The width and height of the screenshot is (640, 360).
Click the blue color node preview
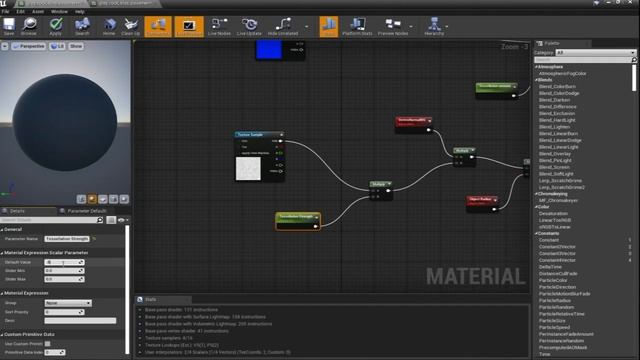tap(269, 49)
